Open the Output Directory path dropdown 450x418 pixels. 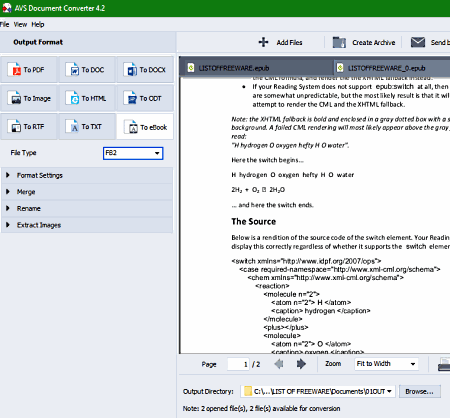318,391
